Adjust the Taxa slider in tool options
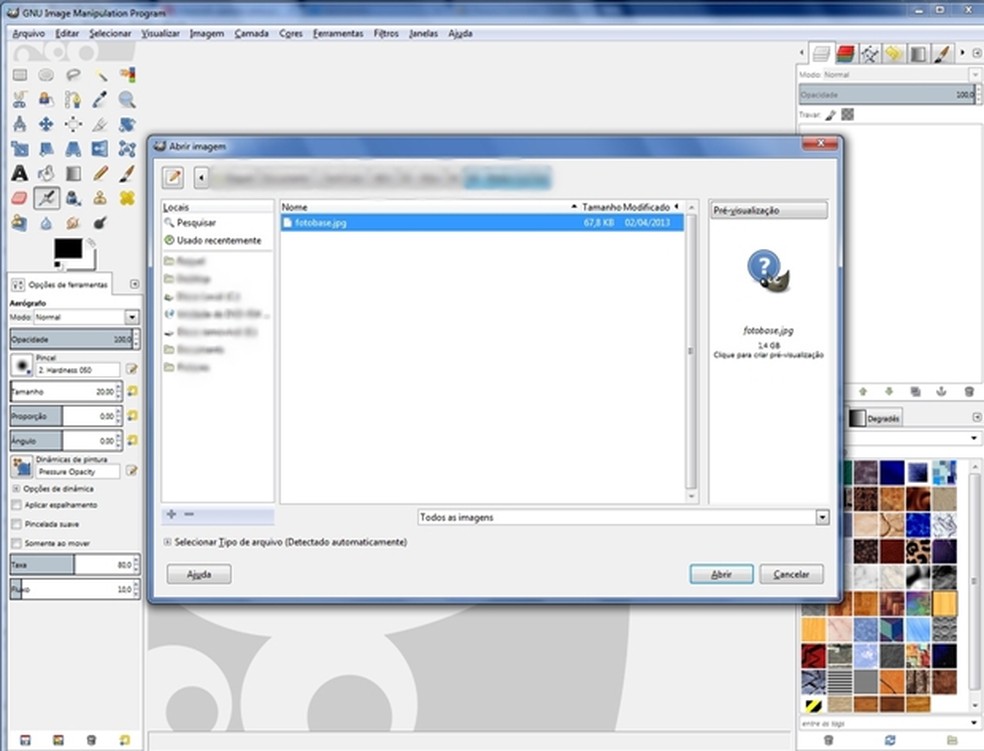Screen dimensions: 984x751 (x=75, y=565)
